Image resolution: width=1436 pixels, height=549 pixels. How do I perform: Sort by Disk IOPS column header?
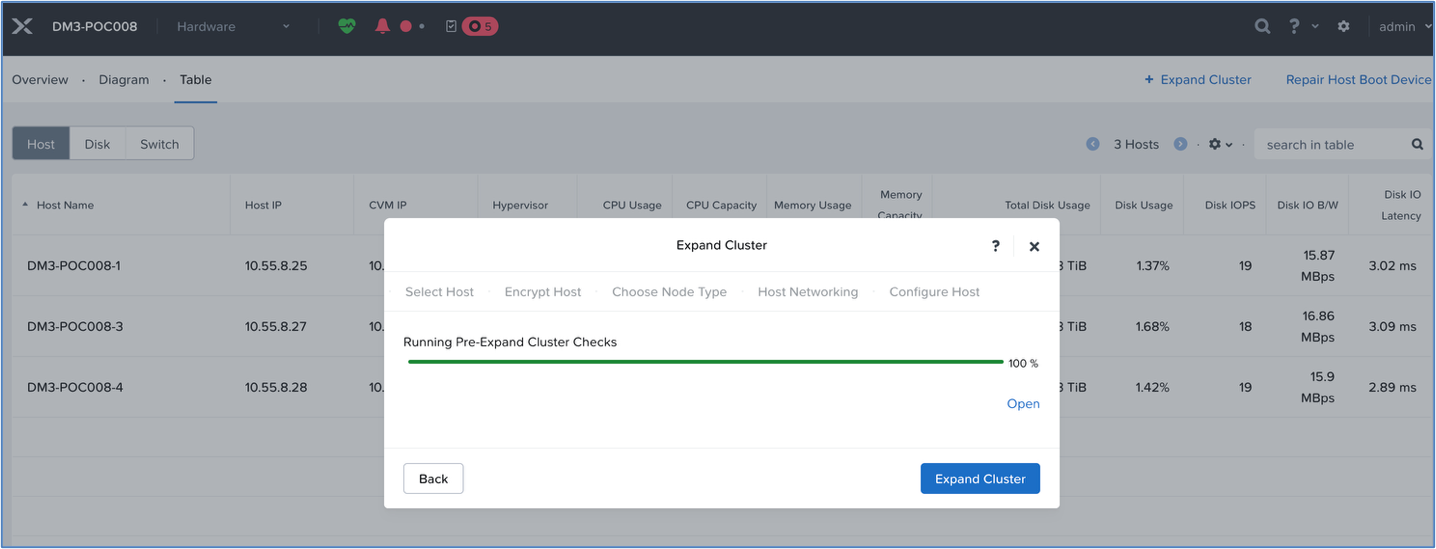pos(1230,205)
